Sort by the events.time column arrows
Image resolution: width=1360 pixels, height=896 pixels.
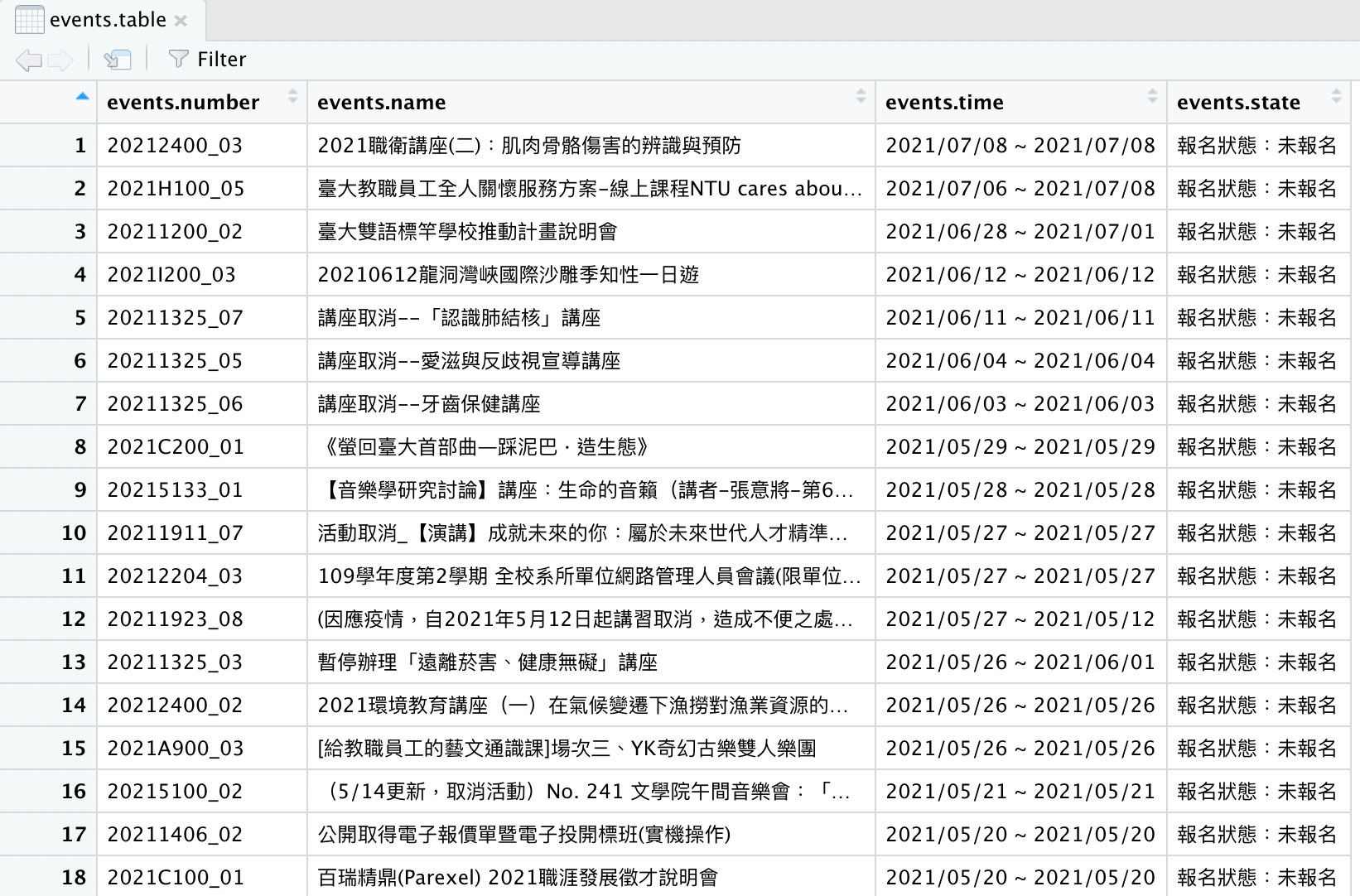(1152, 96)
